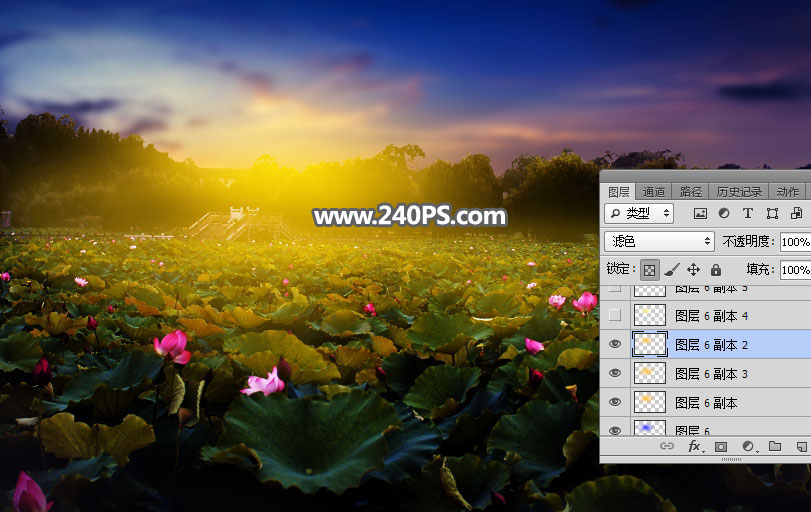Image resolution: width=811 pixels, height=512 pixels.
Task: Hide layer 图层 6 副本 2
Action: tap(615, 344)
